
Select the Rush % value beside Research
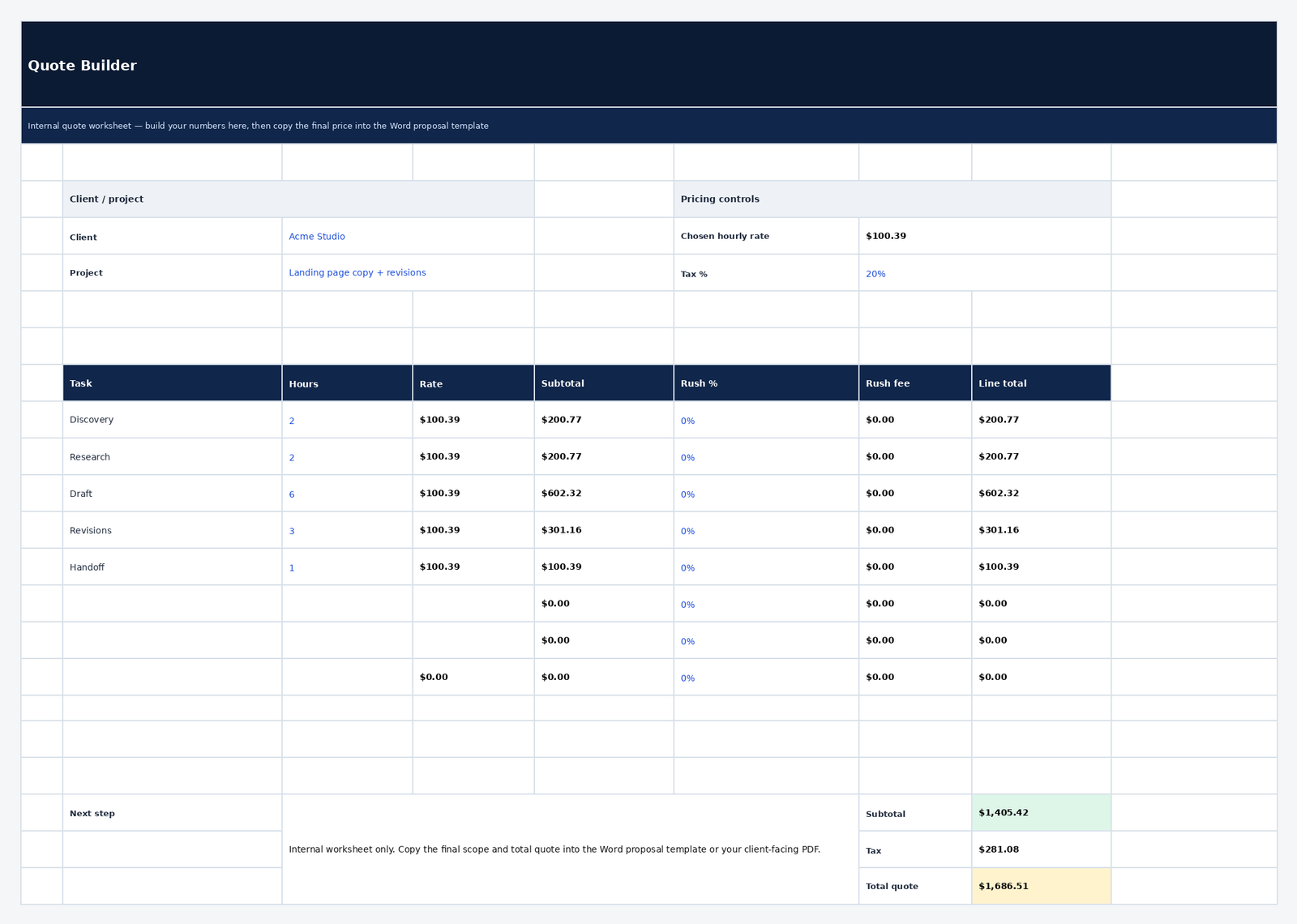688,458
